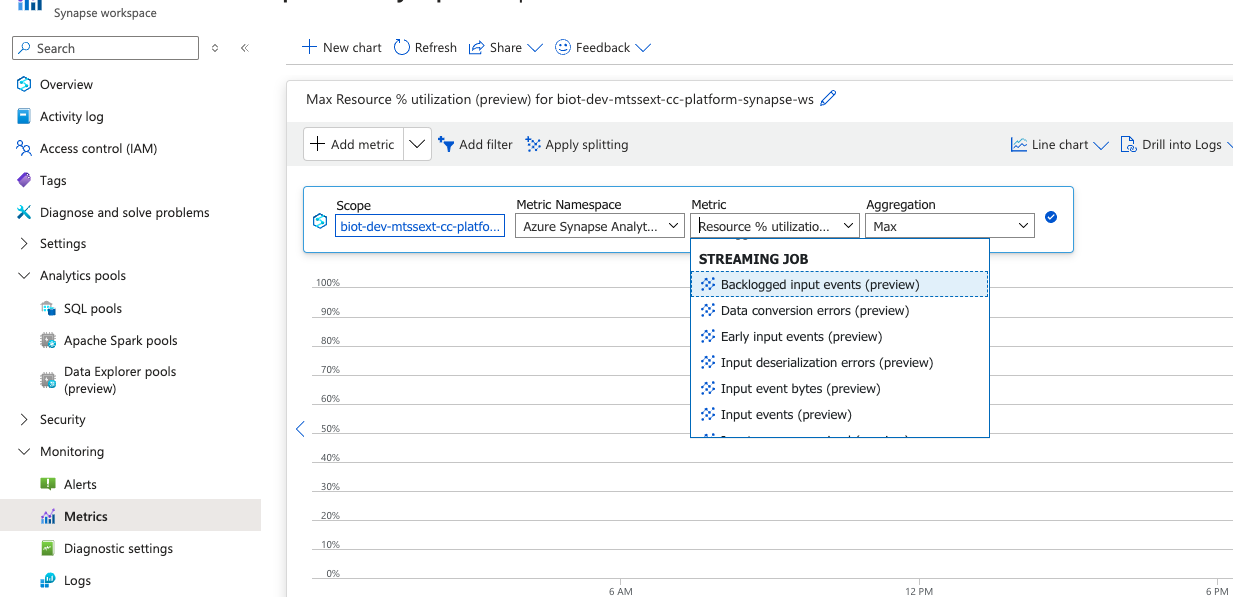Click the Refresh icon in toolbar
The image size is (1233, 597).
[402, 47]
